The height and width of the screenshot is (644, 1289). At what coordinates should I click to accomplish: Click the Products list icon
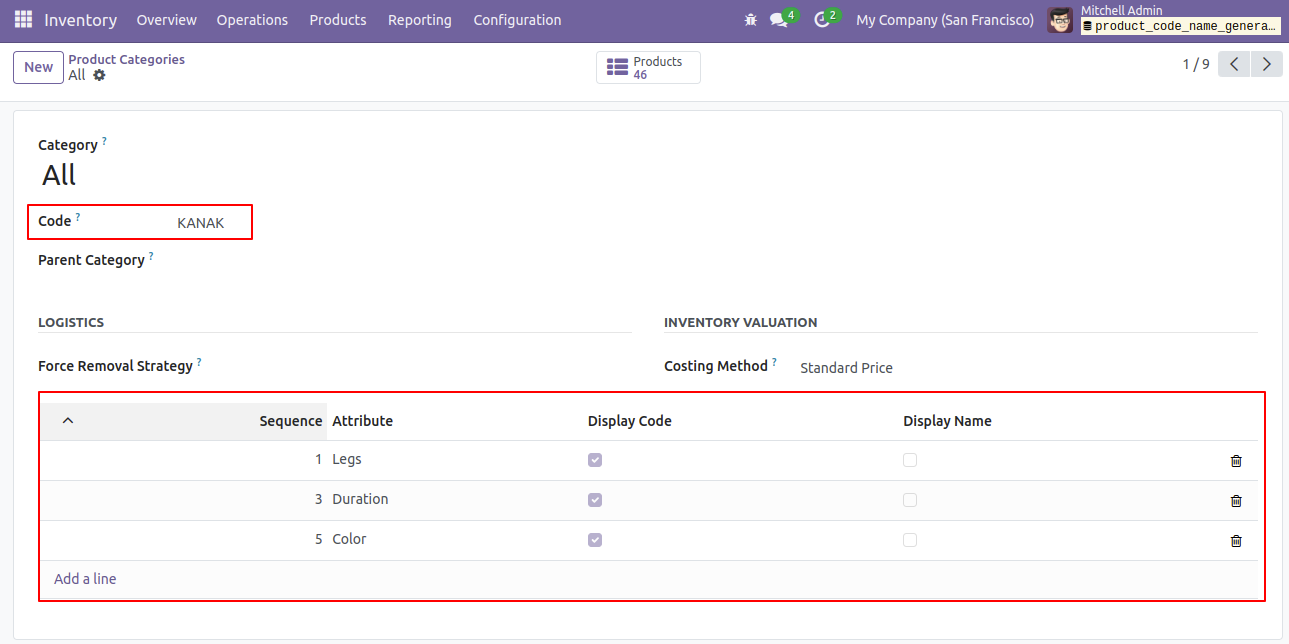618,68
